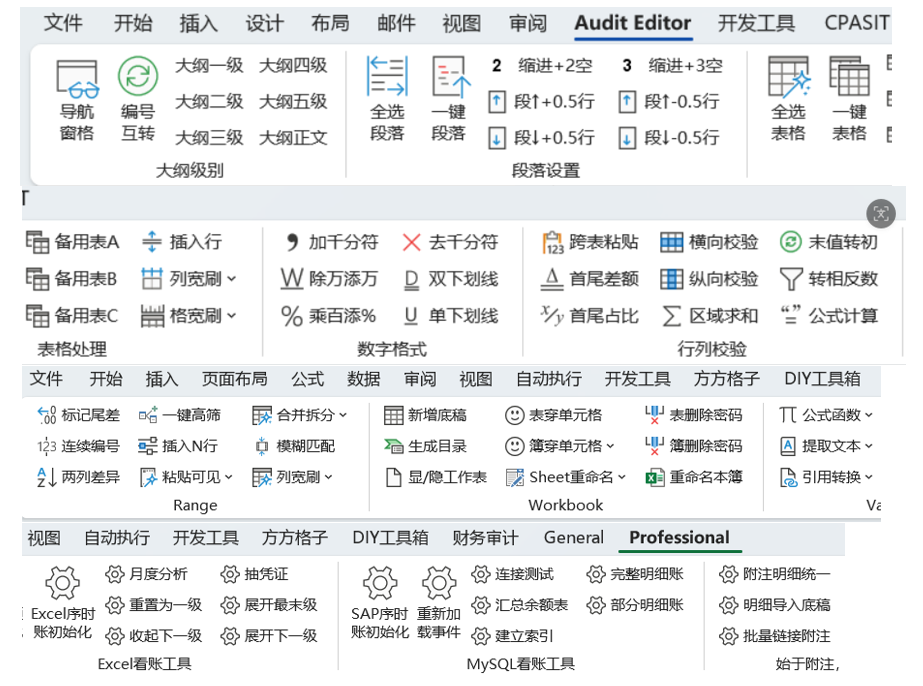Open the 邮件 tab
The image size is (923, 686).
coord(396,24)
